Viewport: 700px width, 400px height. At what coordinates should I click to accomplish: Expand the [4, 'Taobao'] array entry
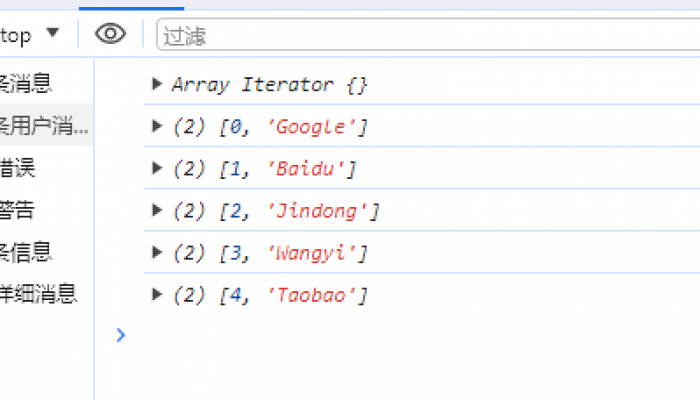point(157,294)
